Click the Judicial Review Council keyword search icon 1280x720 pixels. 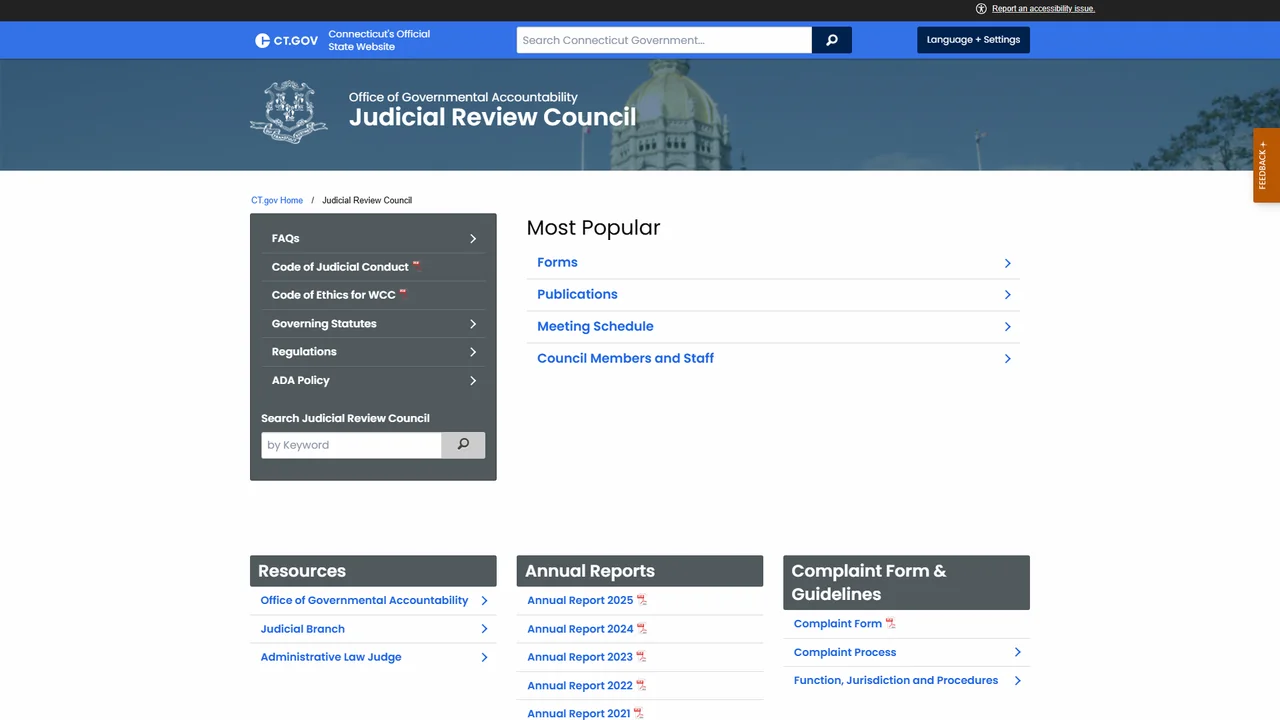463,445
